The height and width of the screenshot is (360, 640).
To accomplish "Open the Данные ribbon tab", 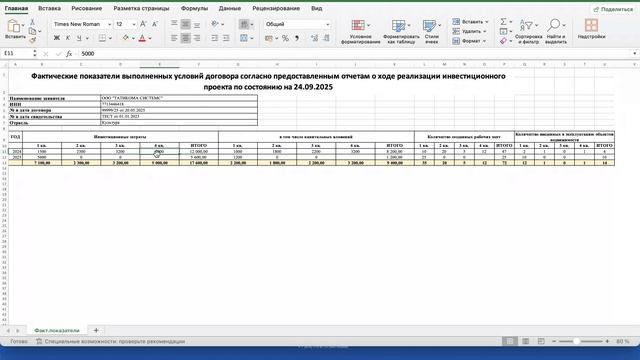I will [x=229, y=8].
